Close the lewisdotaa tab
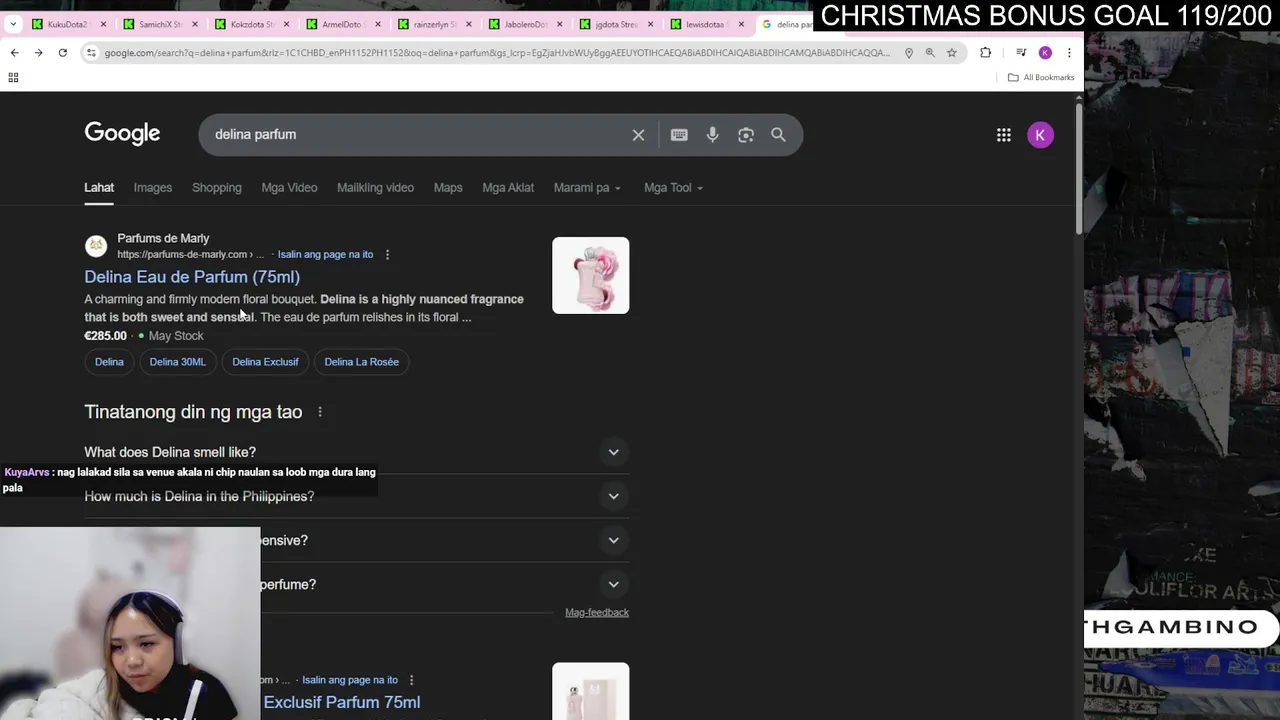1280x720 pixels. pos(741,24)
